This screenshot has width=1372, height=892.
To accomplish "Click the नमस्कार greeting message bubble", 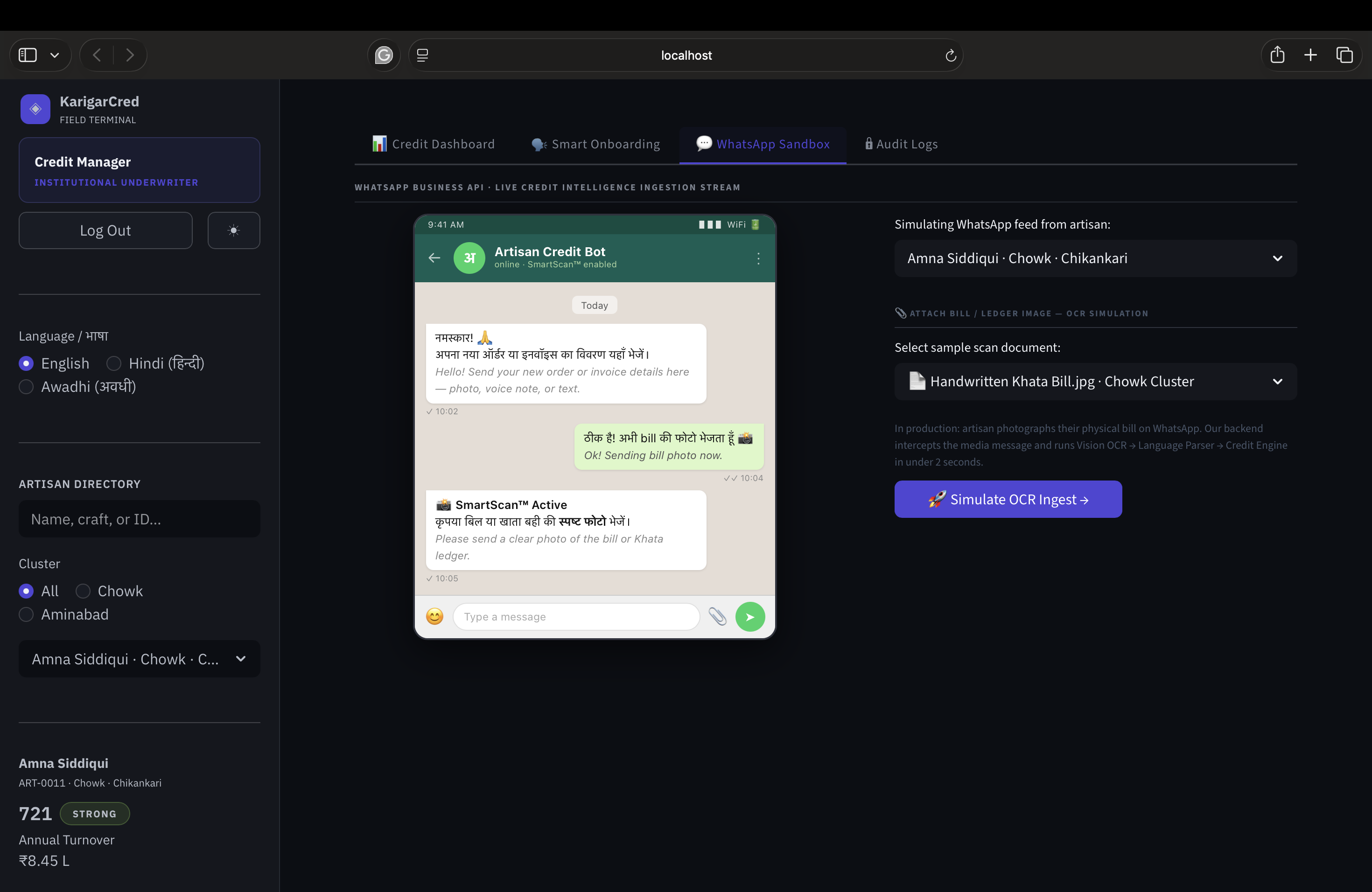I will click(x=566, y=363).
